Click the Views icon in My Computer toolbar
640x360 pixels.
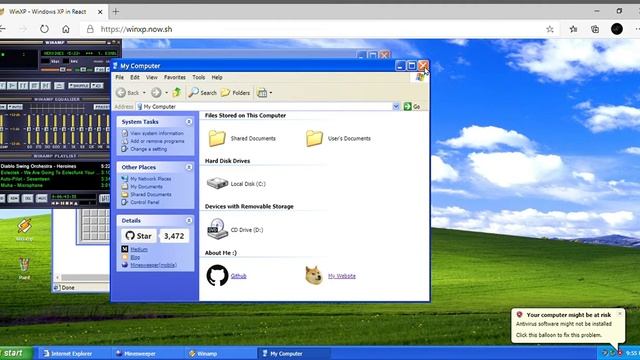[262, 93]
